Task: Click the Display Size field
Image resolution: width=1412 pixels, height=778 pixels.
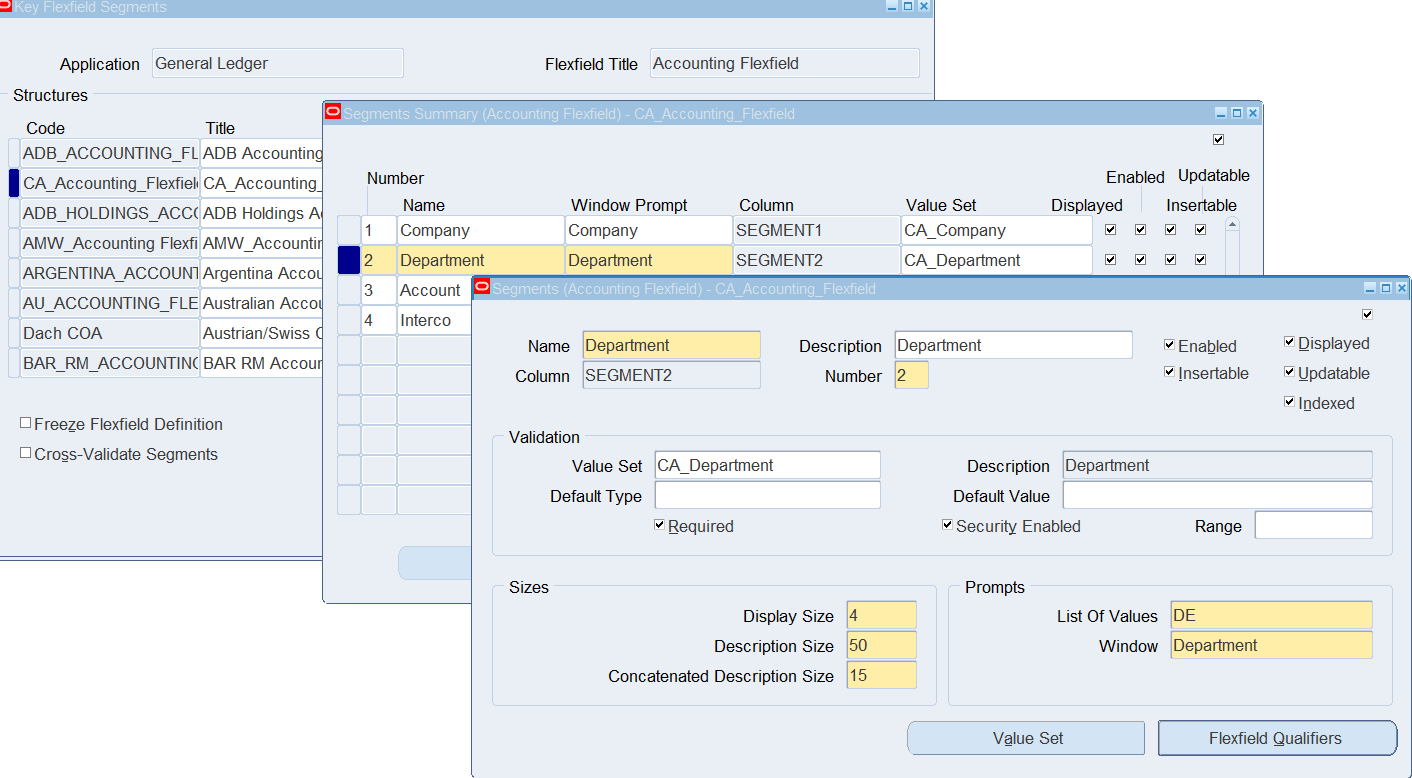Action: pos(882,615)
